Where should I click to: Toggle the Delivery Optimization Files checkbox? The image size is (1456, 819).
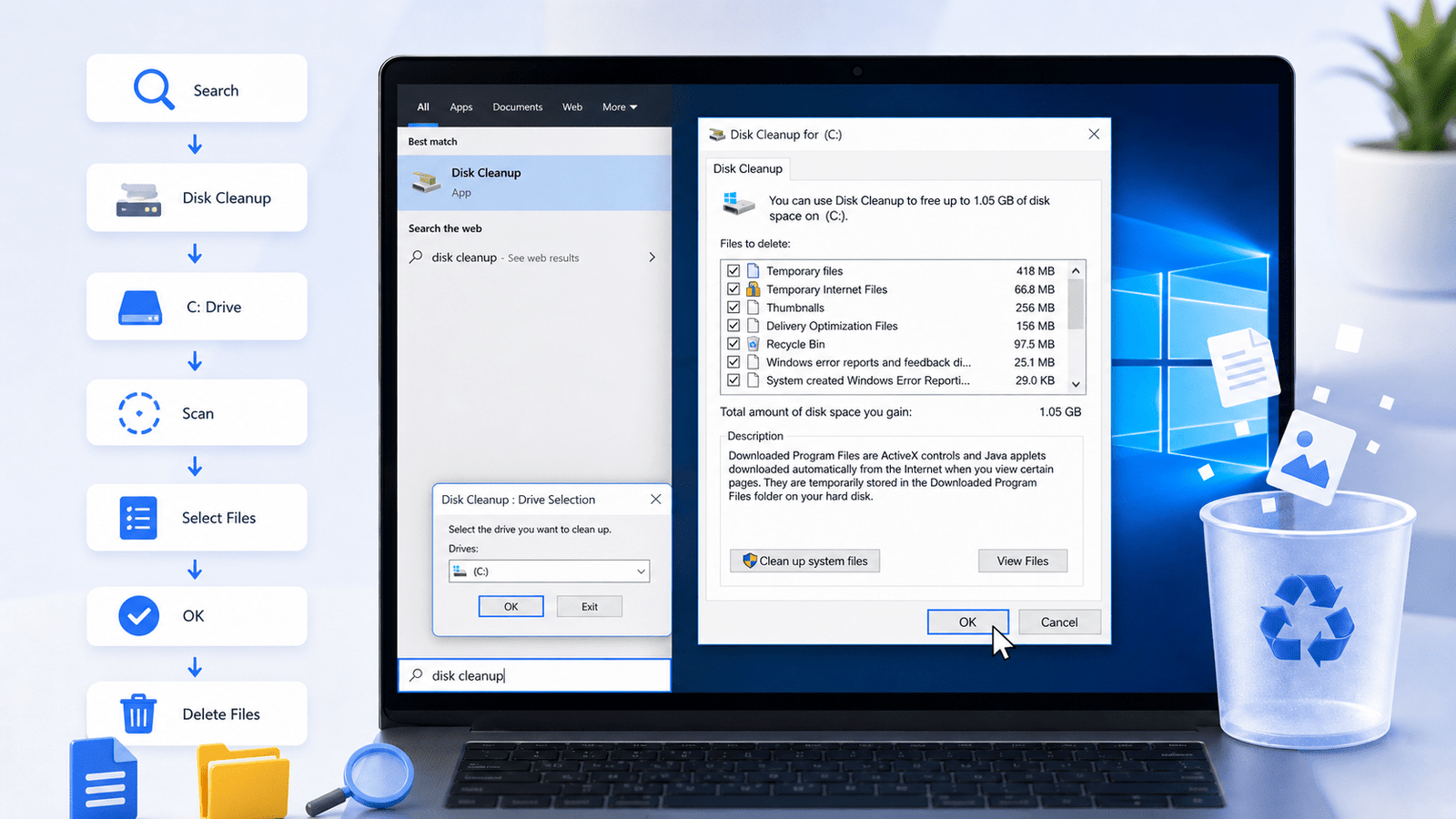pos(733,326)
